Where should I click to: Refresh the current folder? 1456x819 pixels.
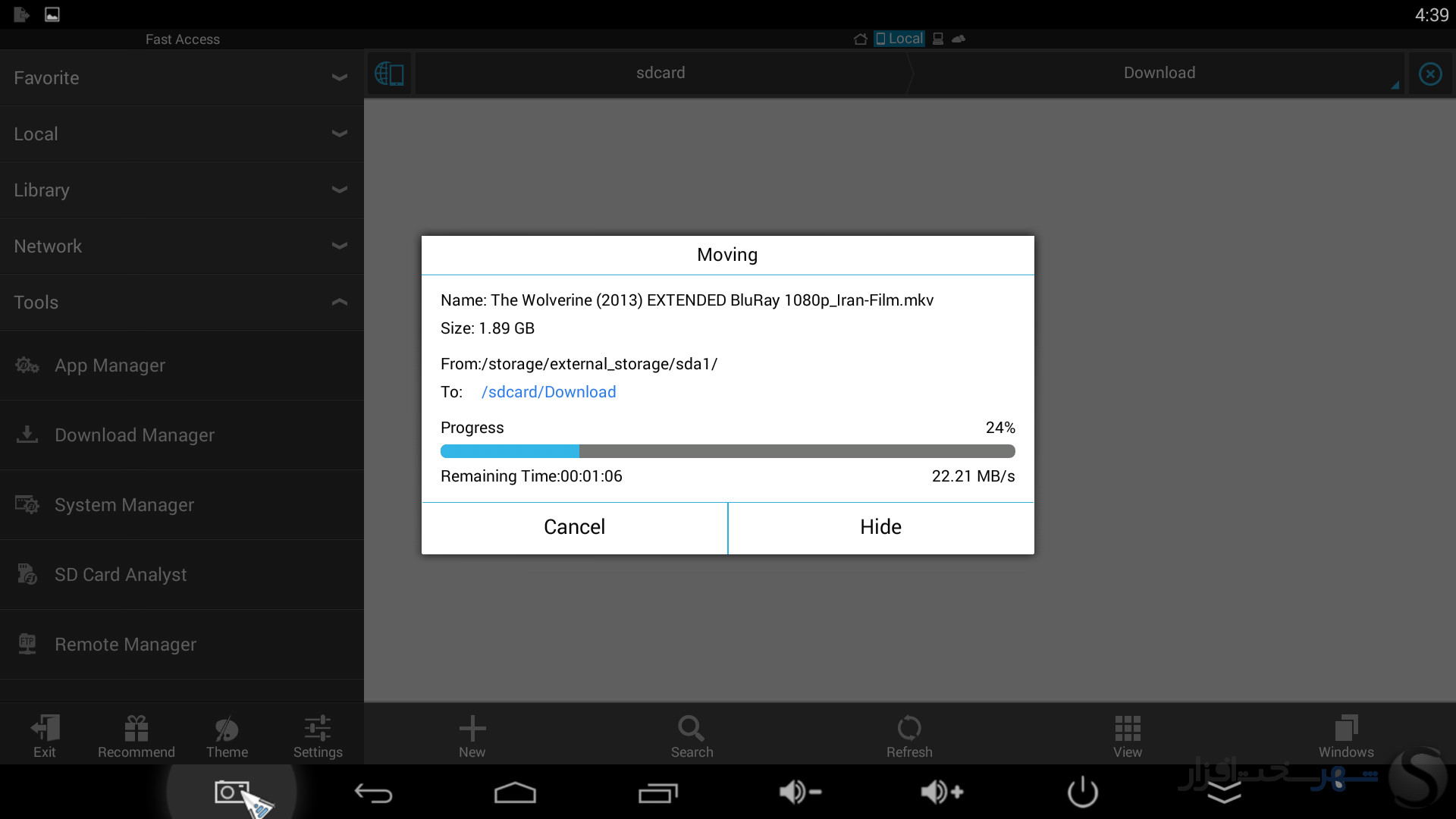tap(909, 735)
